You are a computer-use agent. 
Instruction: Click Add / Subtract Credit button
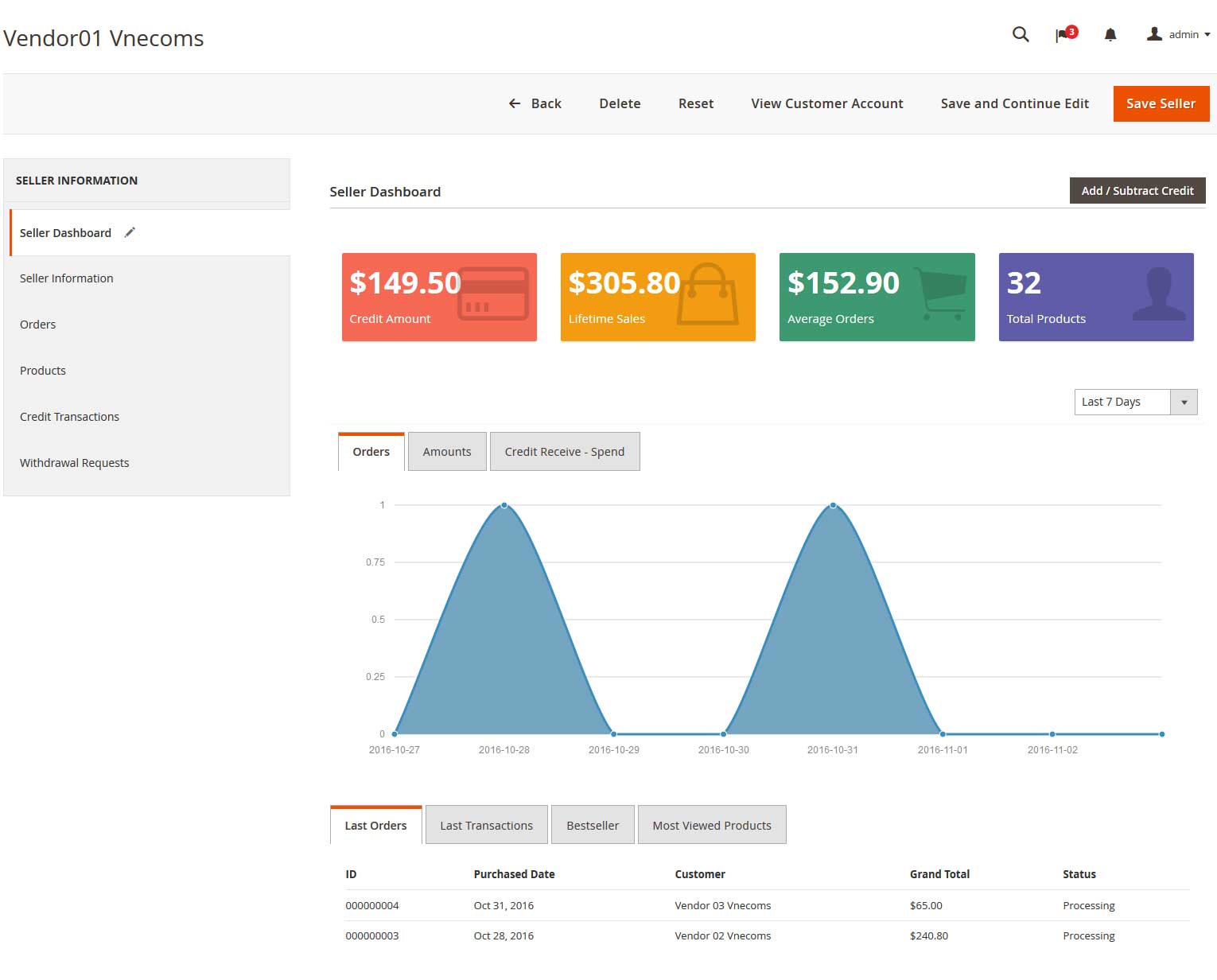(1137, 191)
